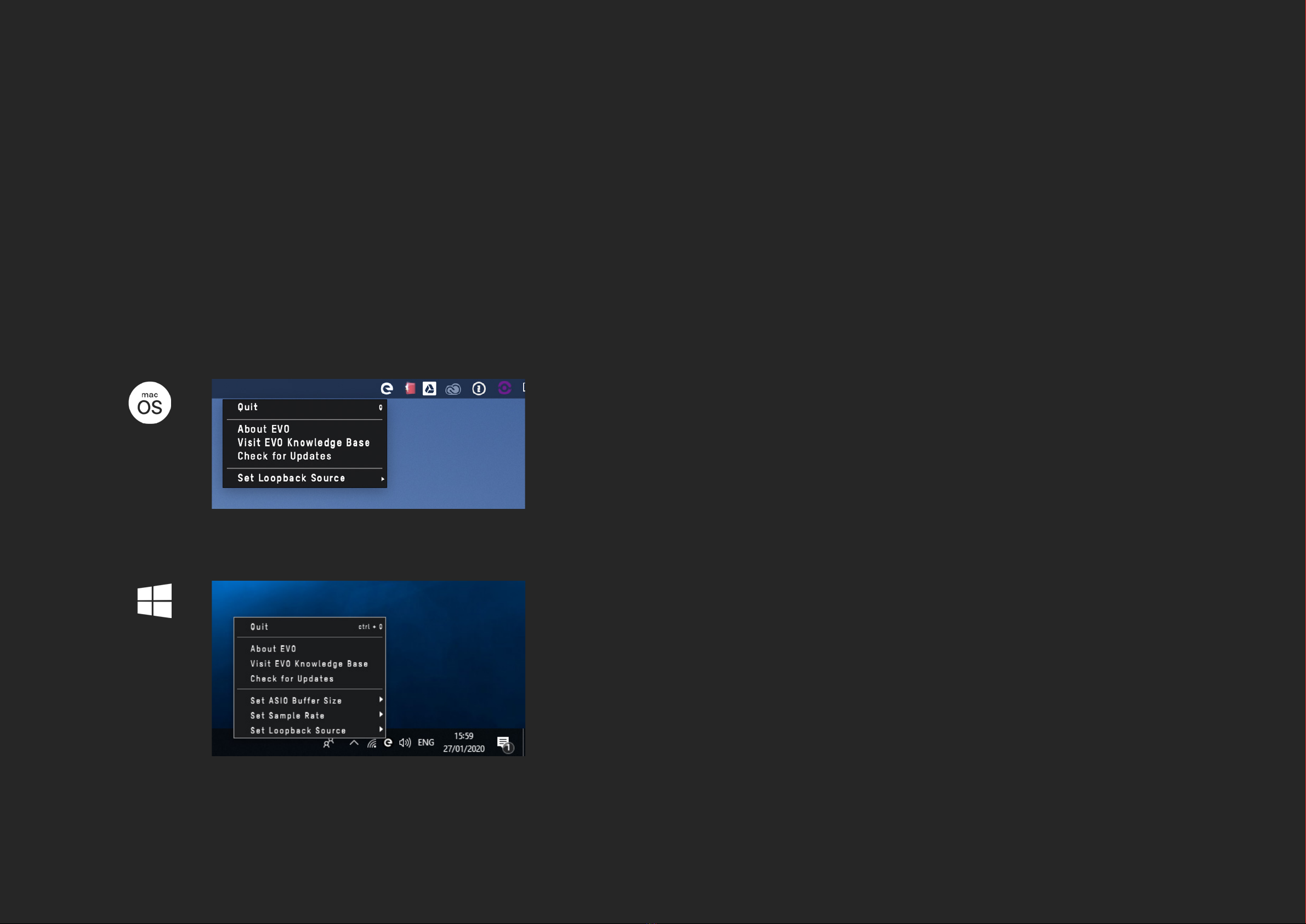Expand Set Sample Rate submenu
1306x924 pixels.
[310, 716]
